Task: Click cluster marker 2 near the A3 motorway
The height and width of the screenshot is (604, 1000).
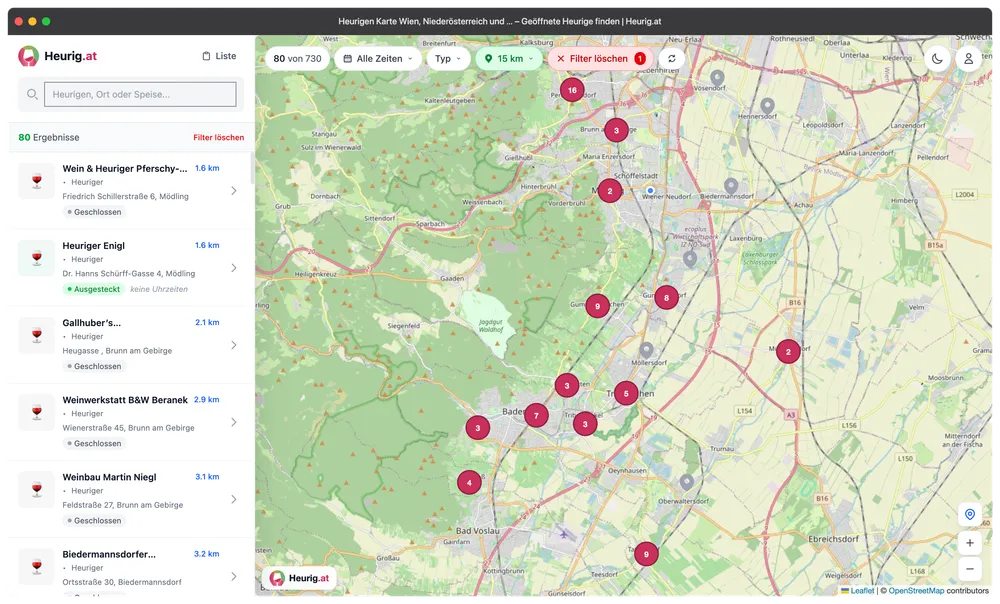Action: [x=788, y=351]
